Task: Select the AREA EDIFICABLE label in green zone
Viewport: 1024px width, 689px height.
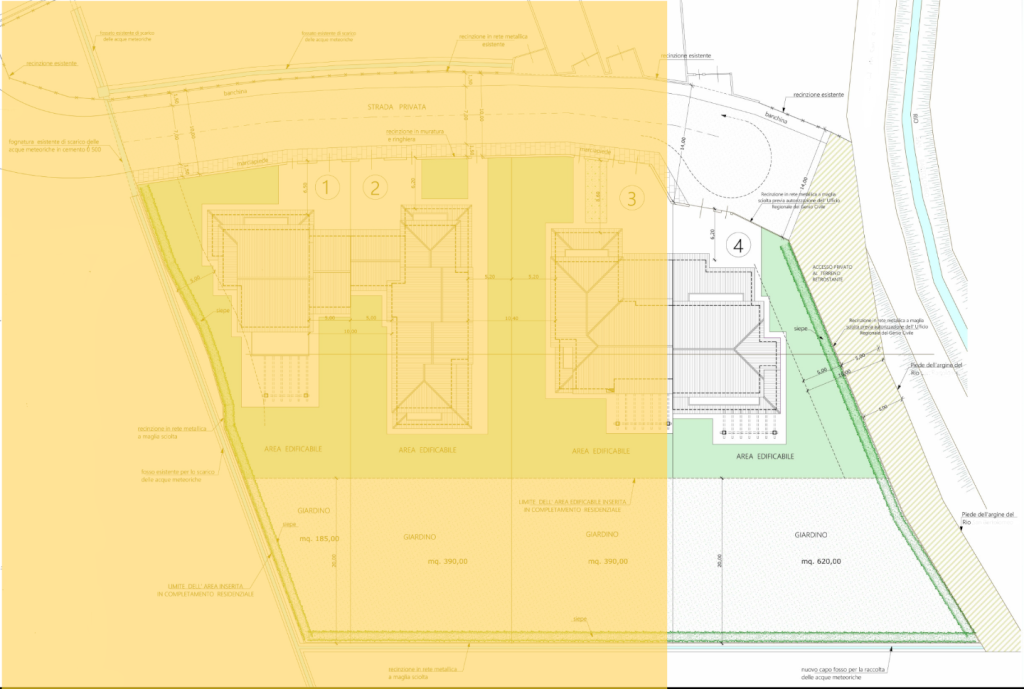Action: [x=765, y=456]
